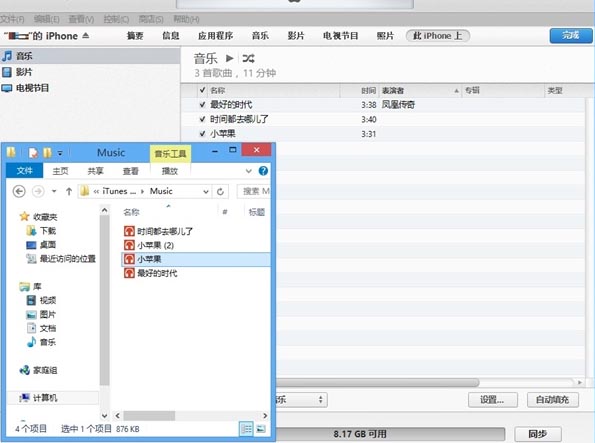Click the properties icon in Explorer title bar
The image size is (595, 443).
coord(33,153)
